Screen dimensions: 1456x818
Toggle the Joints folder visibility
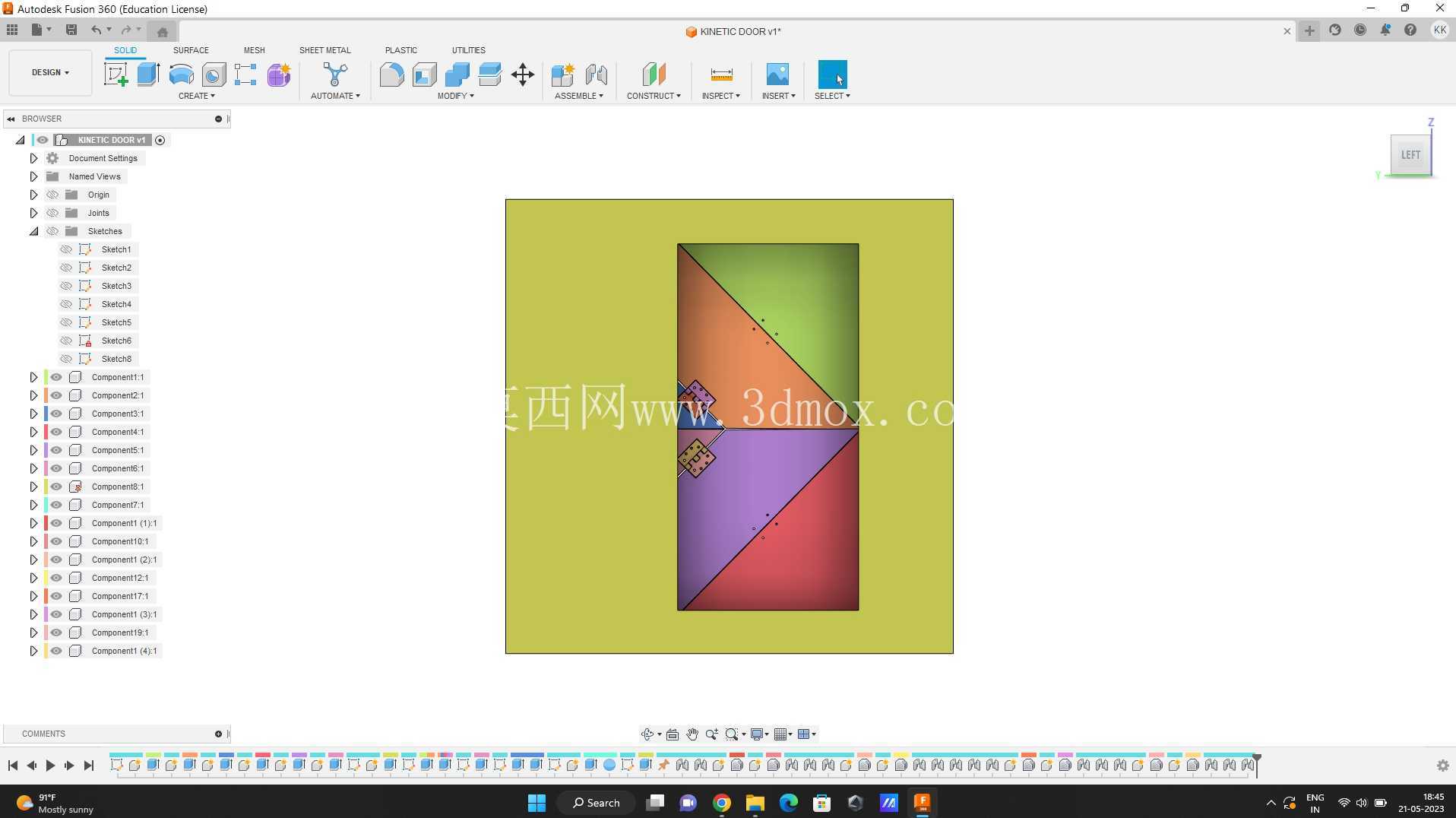coord(52,213)
